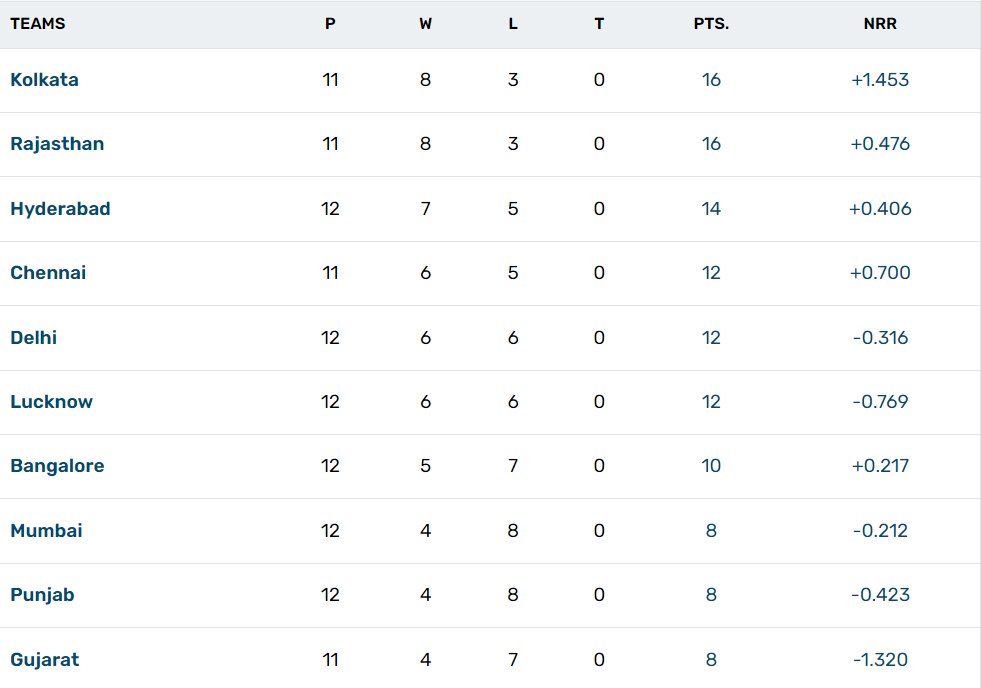Click on the Delhi team link

[x=34, y=338]
